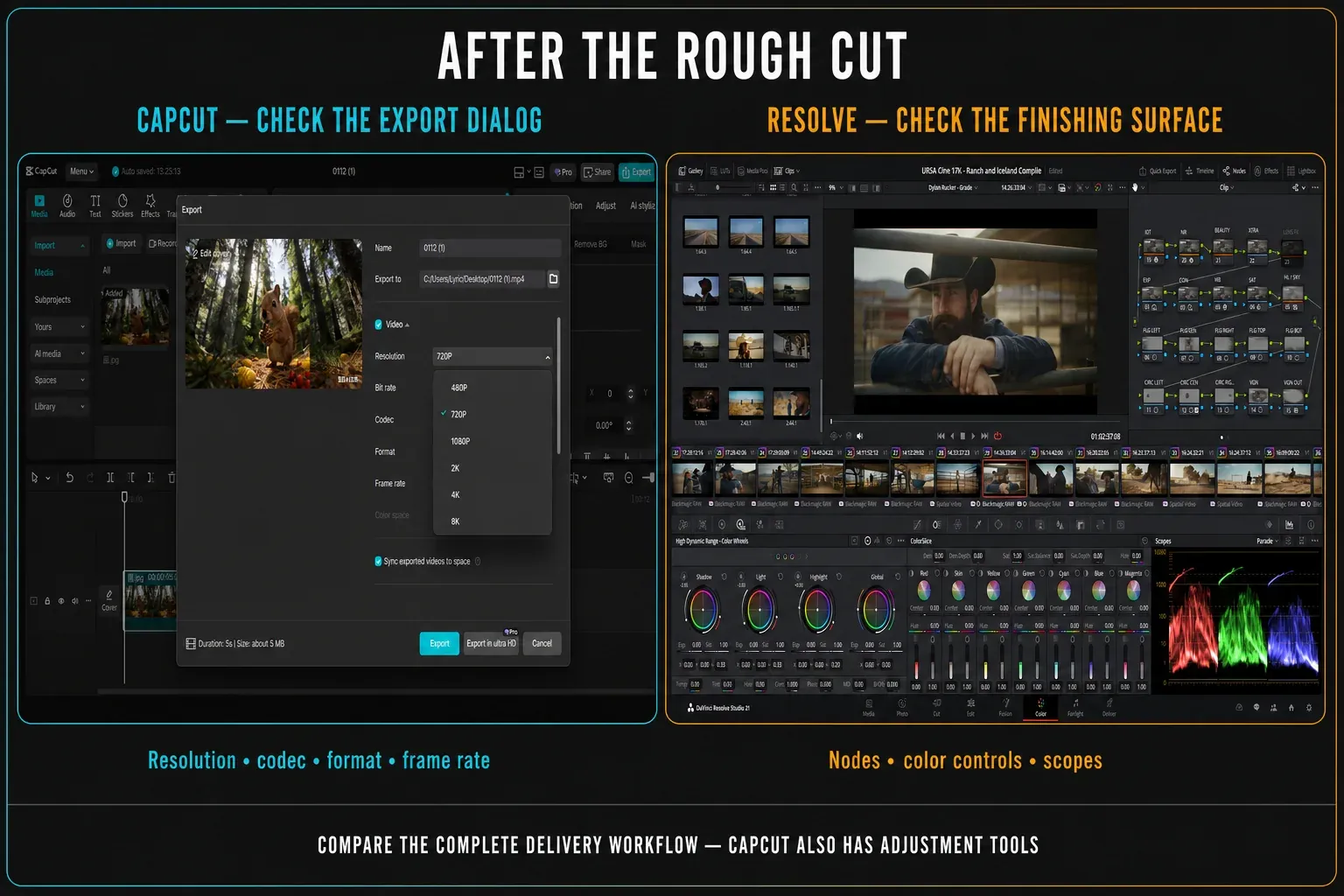This screenshot has width=1344, height=896.
Task: Expand the Spaces section
Action: (59, 381)
